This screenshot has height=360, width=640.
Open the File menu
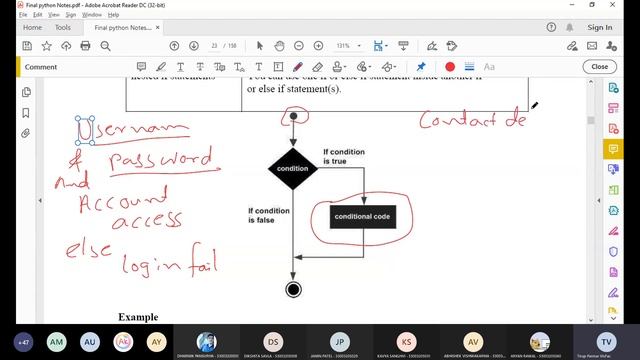coord(23,15)
